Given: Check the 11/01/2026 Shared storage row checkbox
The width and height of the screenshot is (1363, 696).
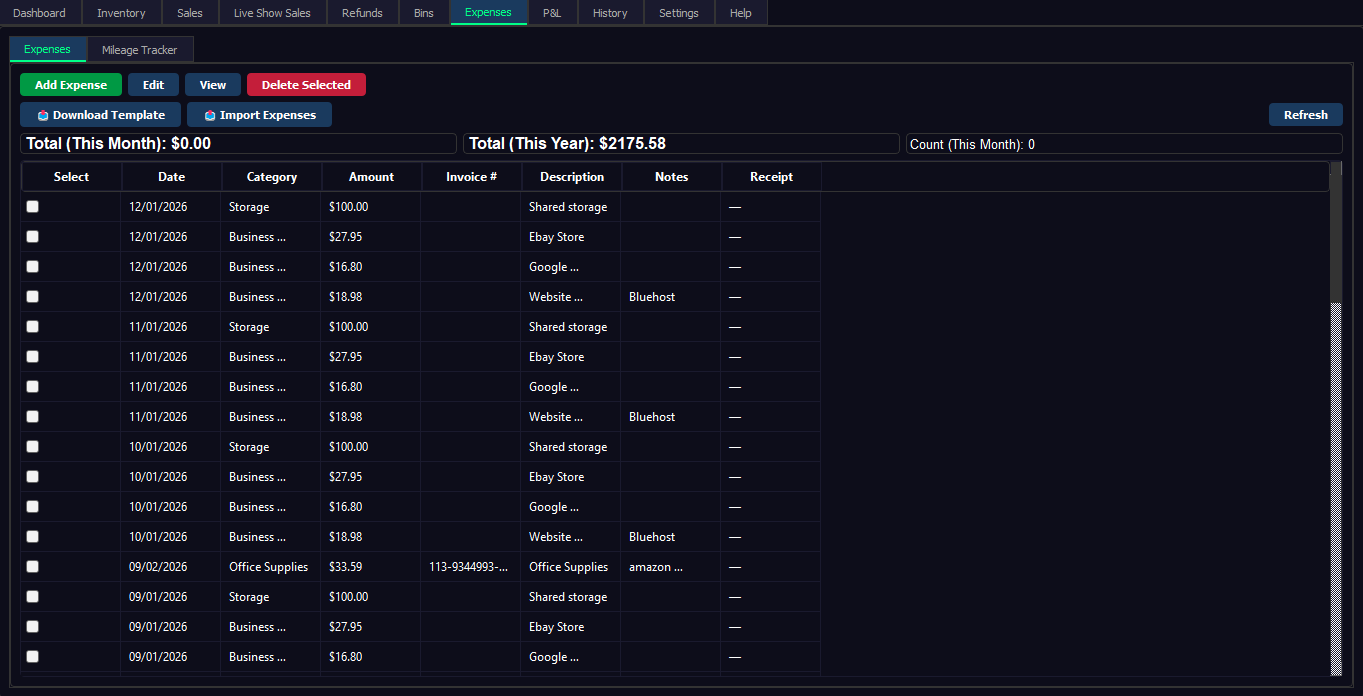Looking at the screenshot, I should pyautogui.click(x=33, y=326).
